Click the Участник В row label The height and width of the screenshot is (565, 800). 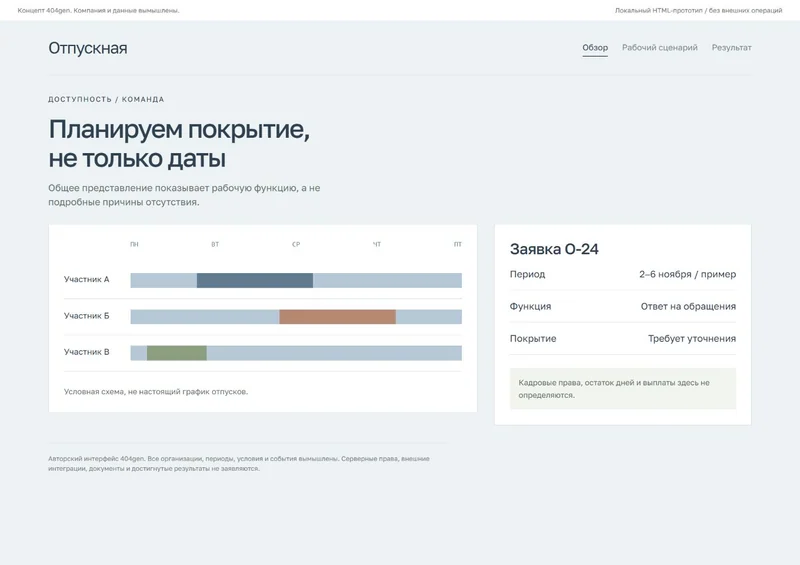pos(87,352)
